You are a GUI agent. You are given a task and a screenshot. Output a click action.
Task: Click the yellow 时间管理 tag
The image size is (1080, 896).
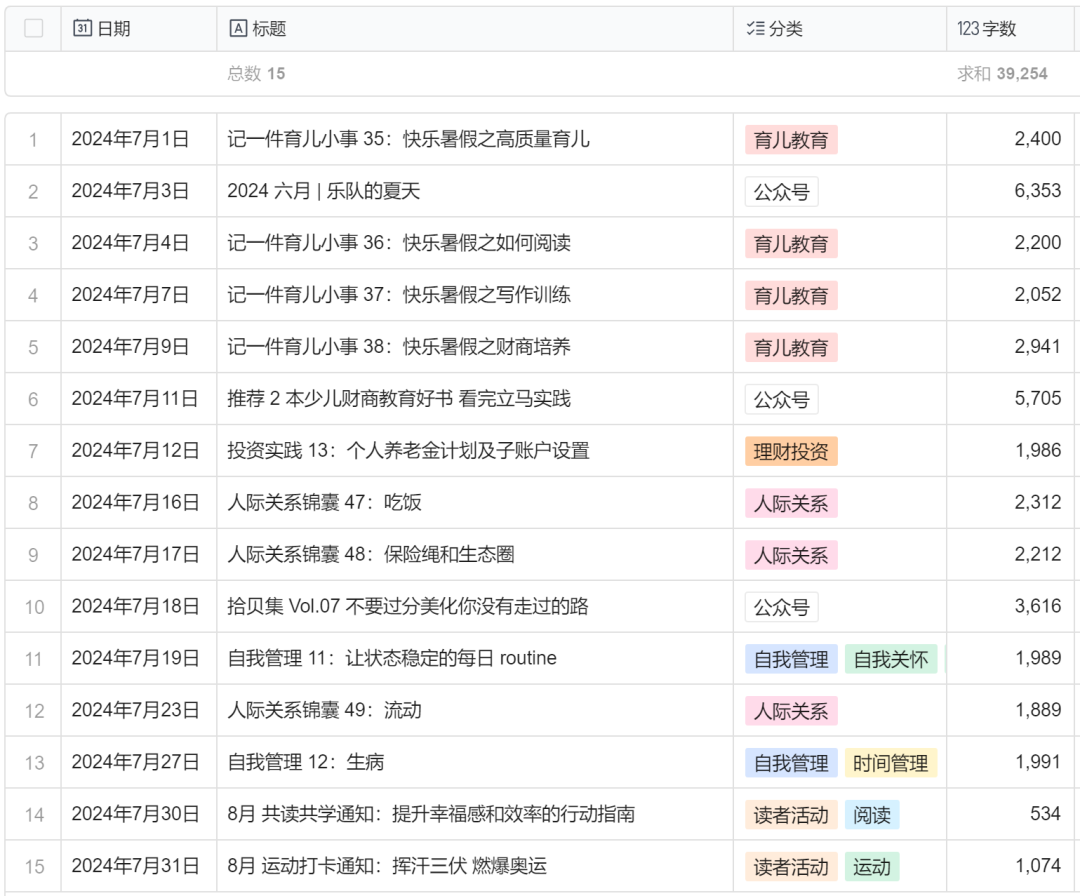891,763
